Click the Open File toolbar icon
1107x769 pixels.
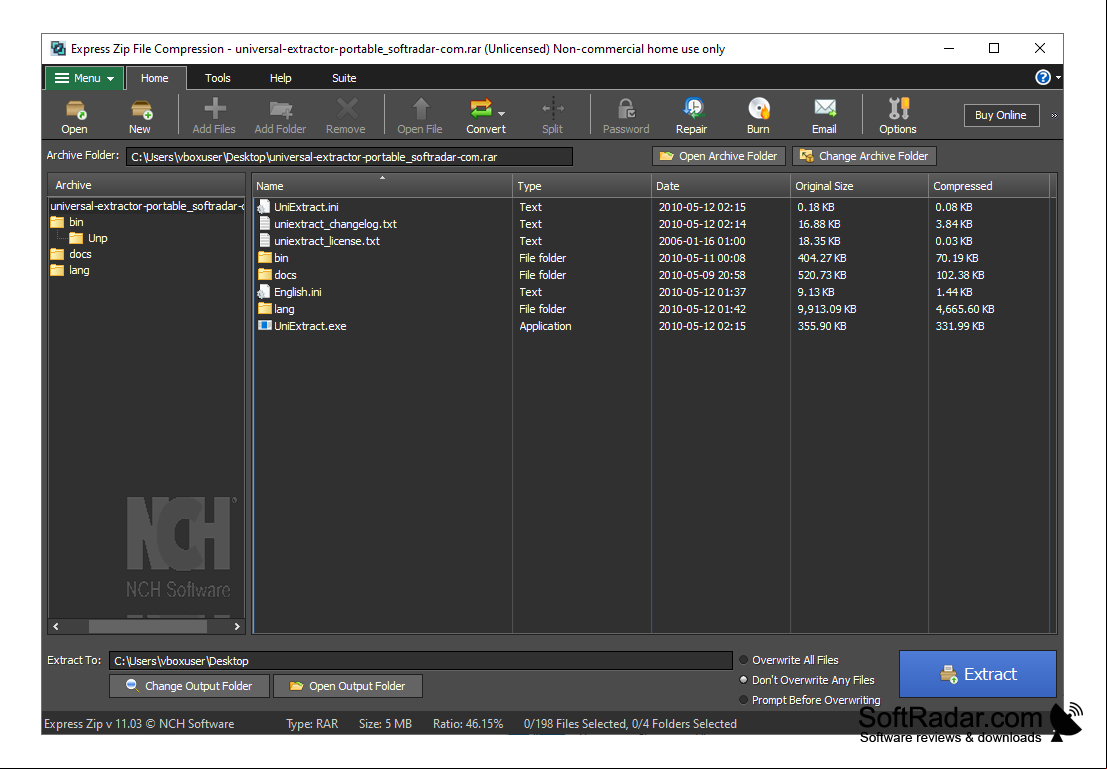pos(421,109)
